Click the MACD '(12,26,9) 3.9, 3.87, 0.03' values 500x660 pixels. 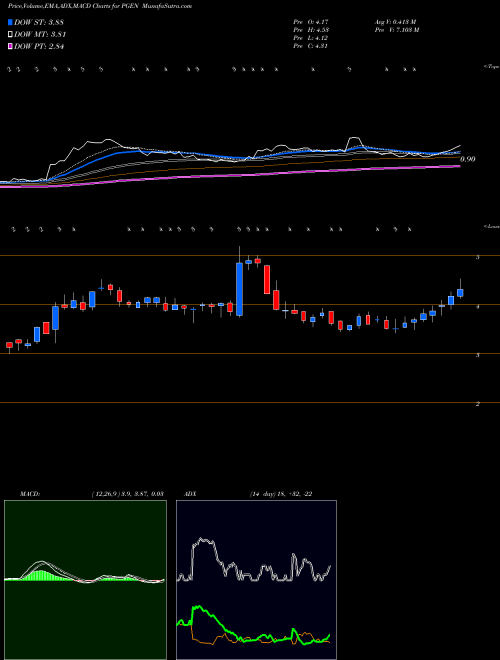tap(128, 494)
